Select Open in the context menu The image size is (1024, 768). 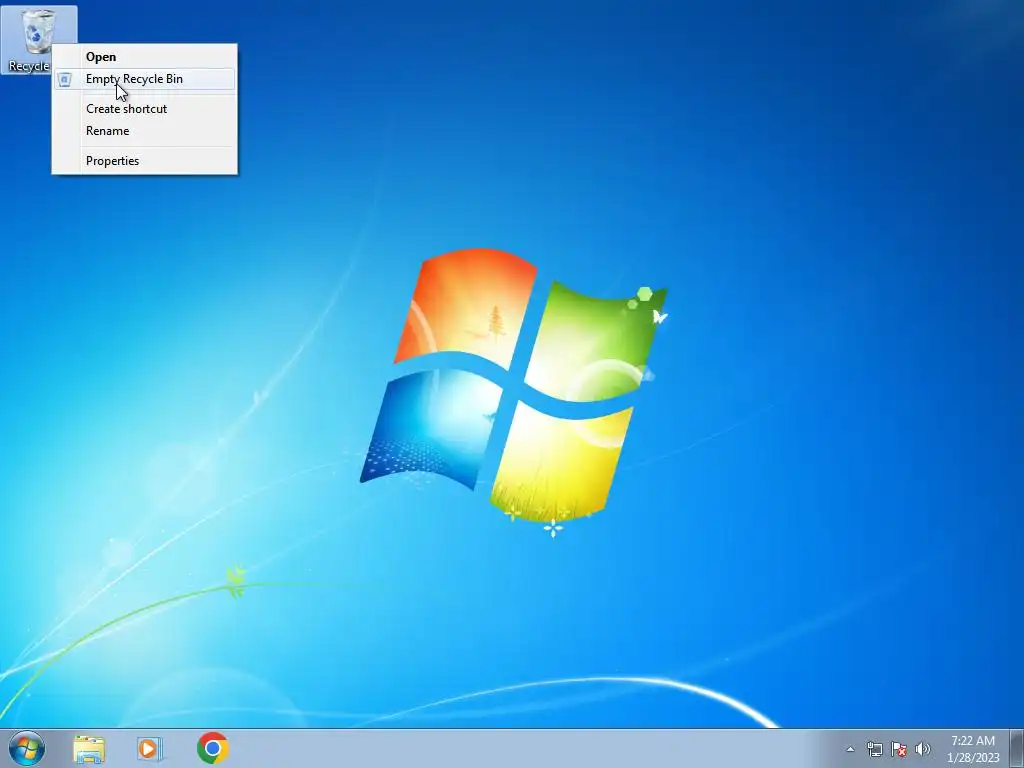click(x=144, y=57)
